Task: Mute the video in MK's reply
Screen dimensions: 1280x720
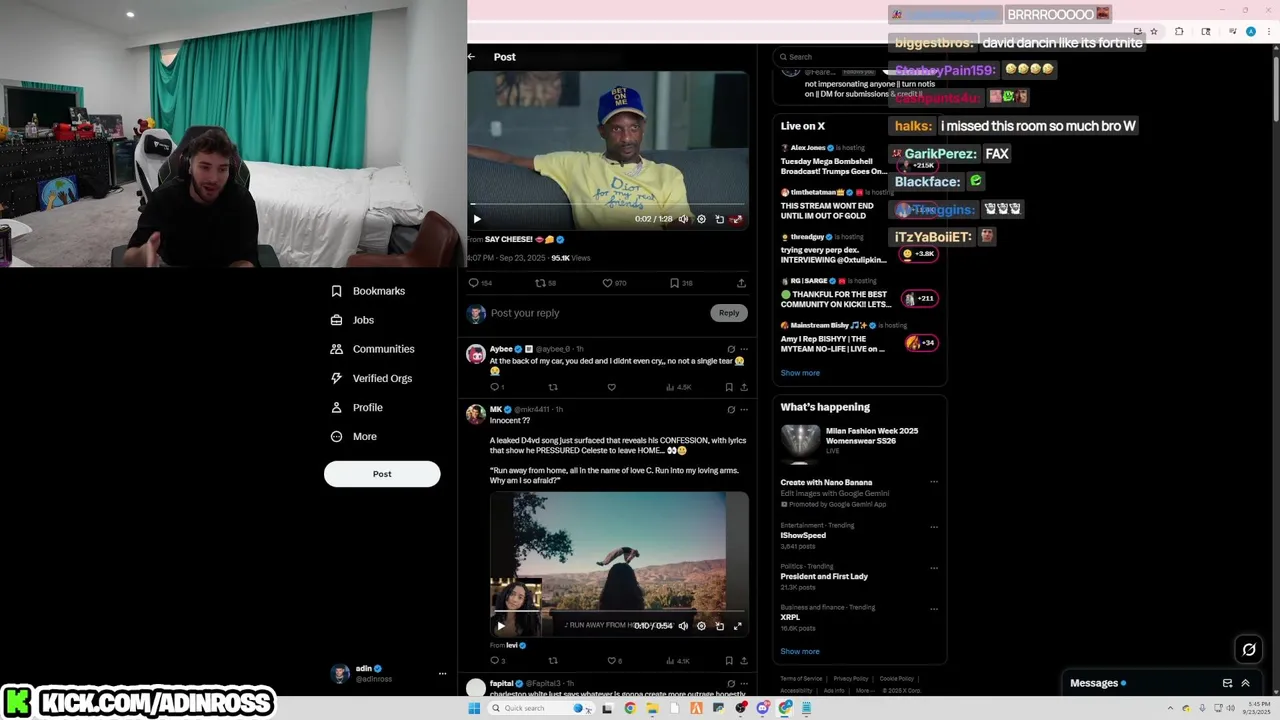Action: pos(683,626)
